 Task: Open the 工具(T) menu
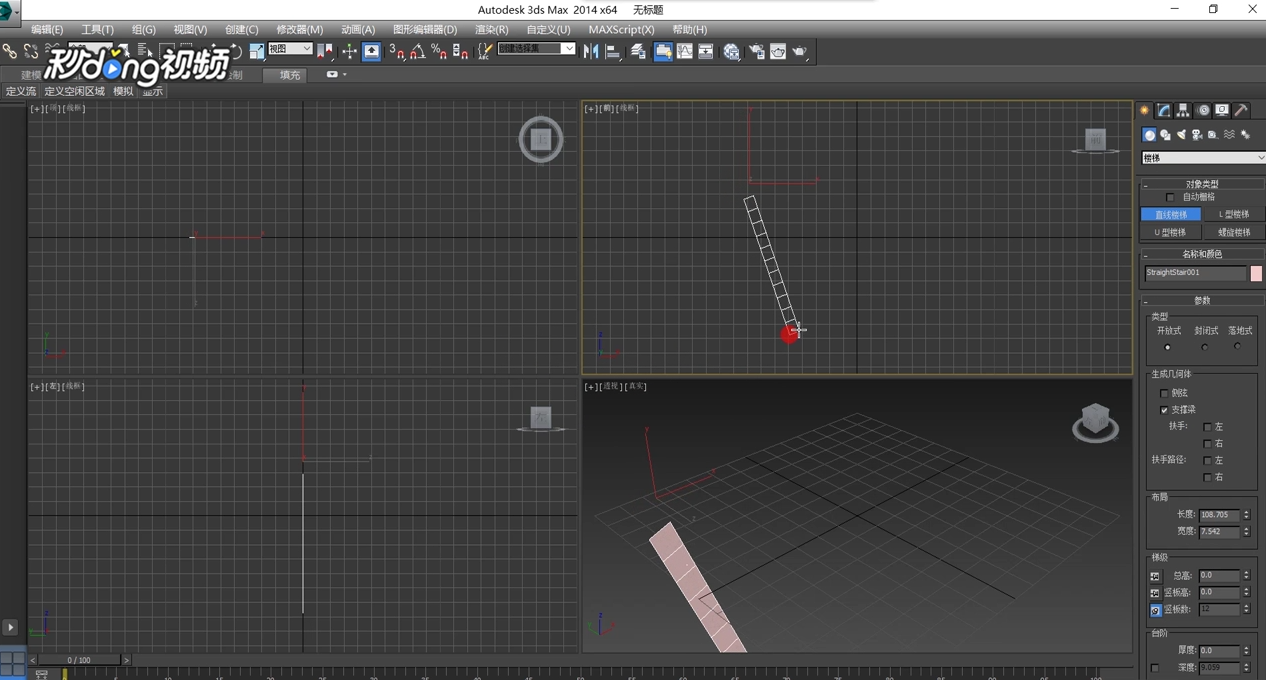pos(97,30)
